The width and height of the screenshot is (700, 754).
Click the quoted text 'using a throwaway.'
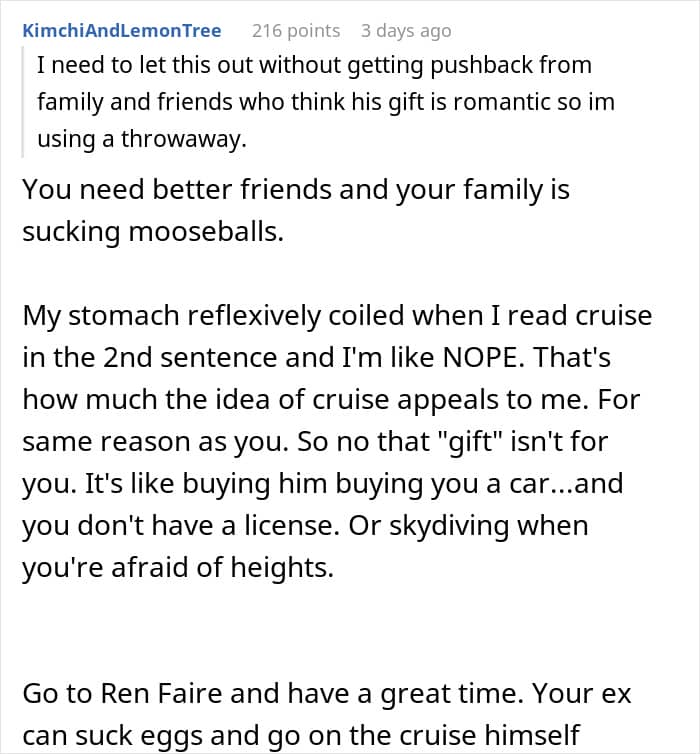(142, 139)
